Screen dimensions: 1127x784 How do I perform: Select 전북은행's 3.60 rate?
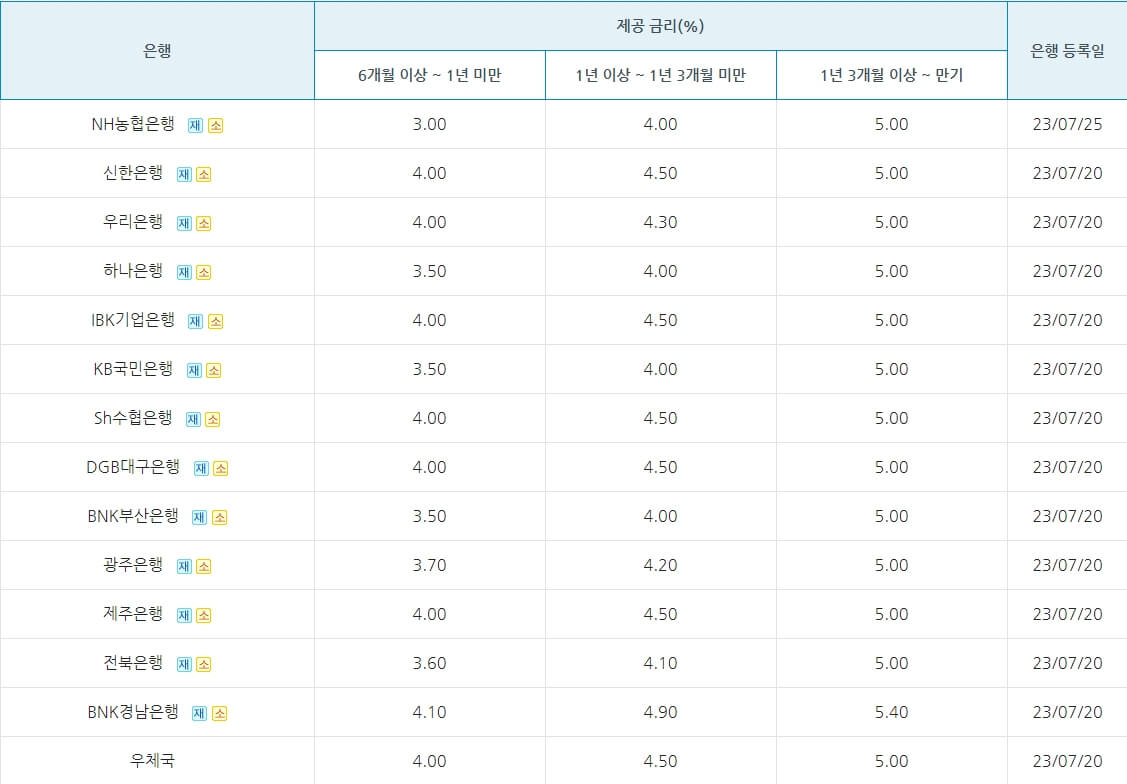pyautogui.click(x=430, y=663)
